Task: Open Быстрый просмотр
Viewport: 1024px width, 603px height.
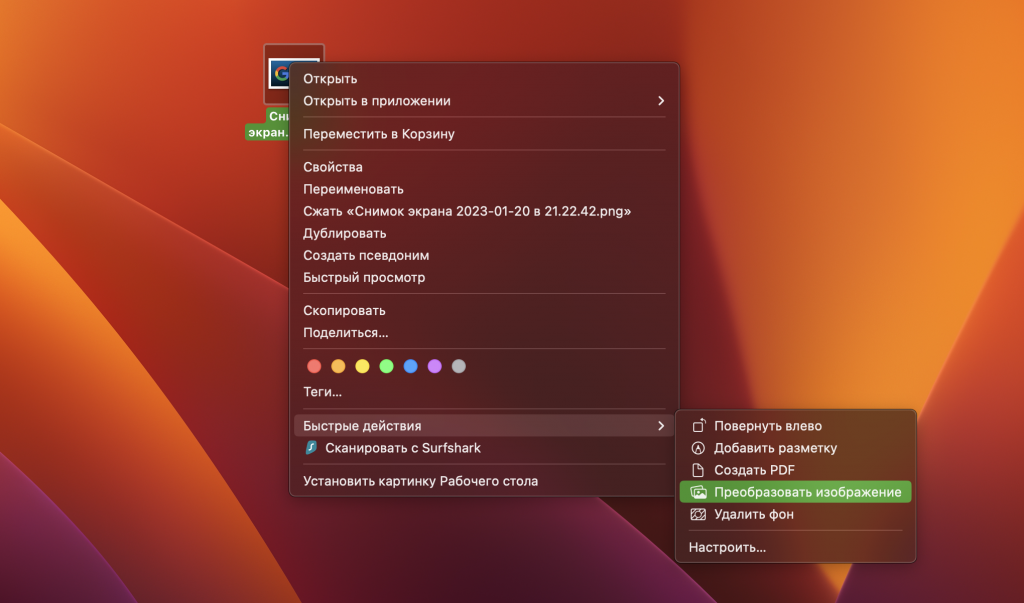Action: click(x=484, y=278)
